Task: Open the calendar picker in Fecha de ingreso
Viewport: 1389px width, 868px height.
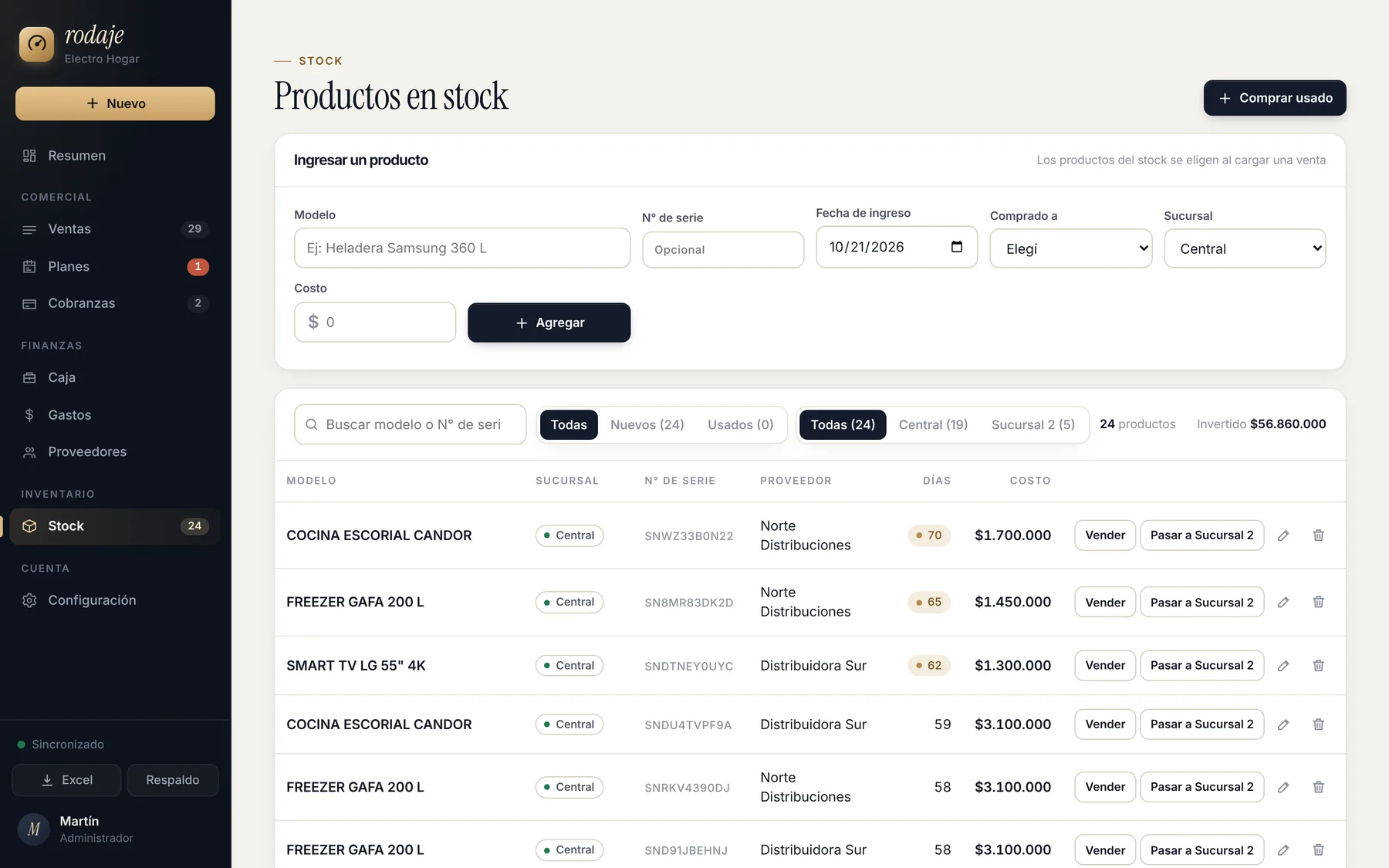Action: pos(957,247)
